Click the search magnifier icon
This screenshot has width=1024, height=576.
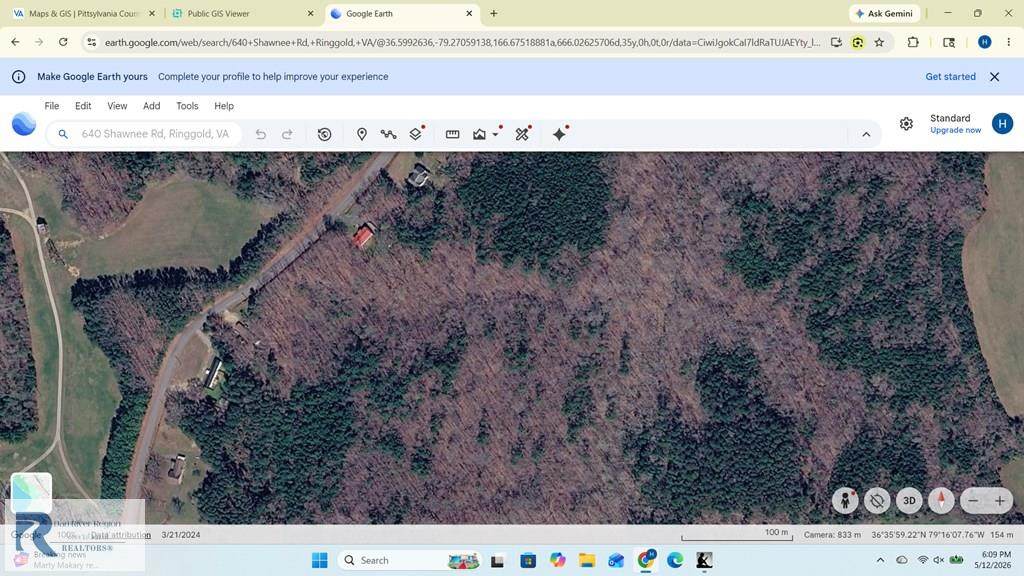coord(63,134)
